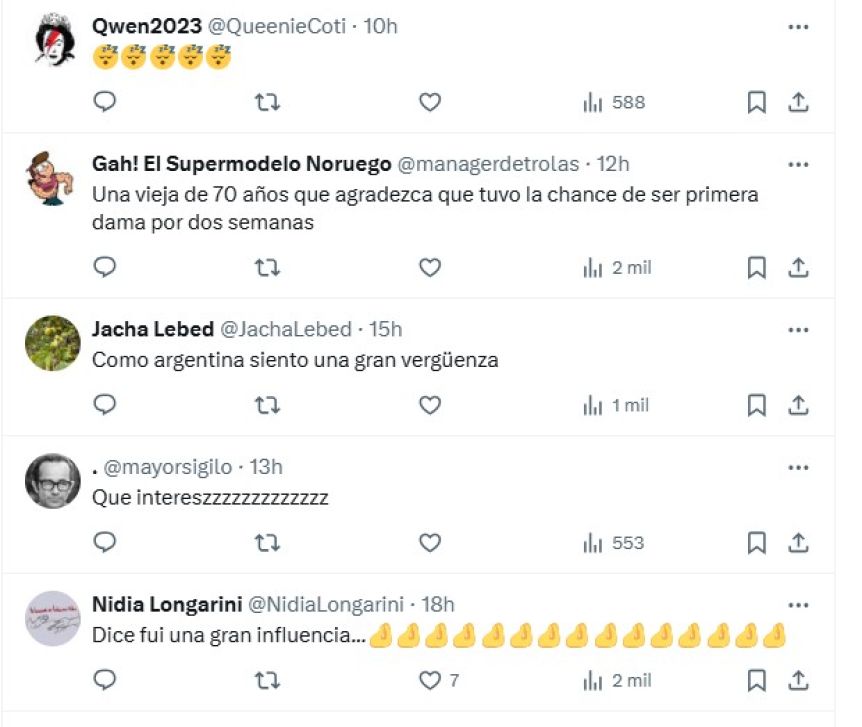Retweet the Jacha Lebed tweet
Image resolution: width=862 pixels, height=727 pixels.
(267, 405)
